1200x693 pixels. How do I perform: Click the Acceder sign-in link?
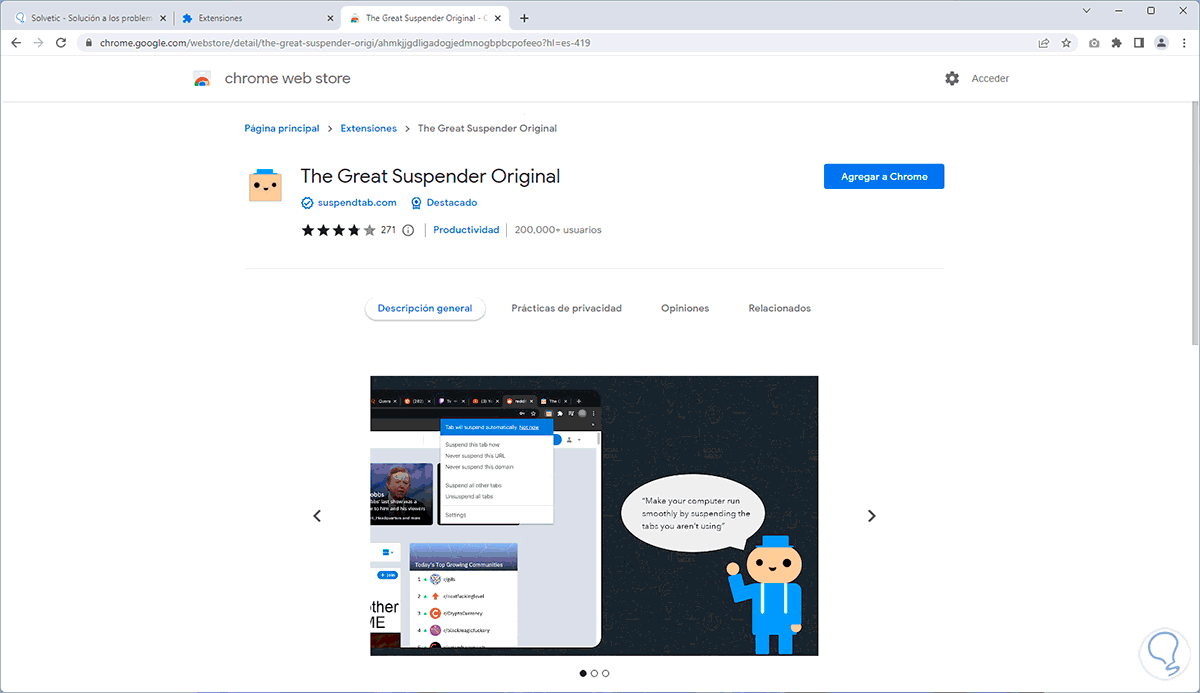click(990, 78)
